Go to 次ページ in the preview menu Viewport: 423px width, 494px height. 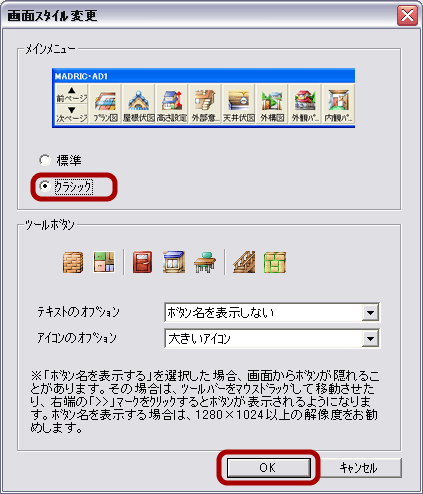click(x=72, y=114)
